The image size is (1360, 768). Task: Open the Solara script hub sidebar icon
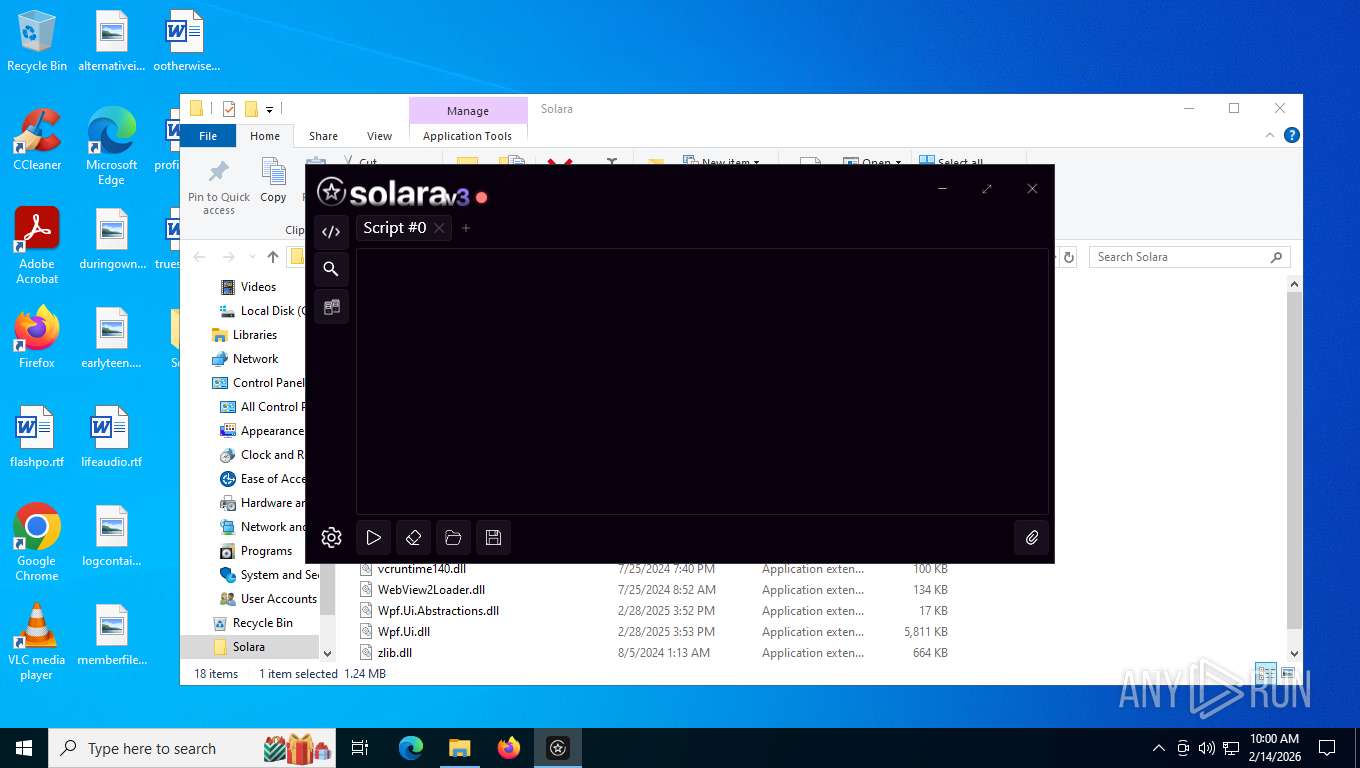pyautogui.click(x=331, y=307)
